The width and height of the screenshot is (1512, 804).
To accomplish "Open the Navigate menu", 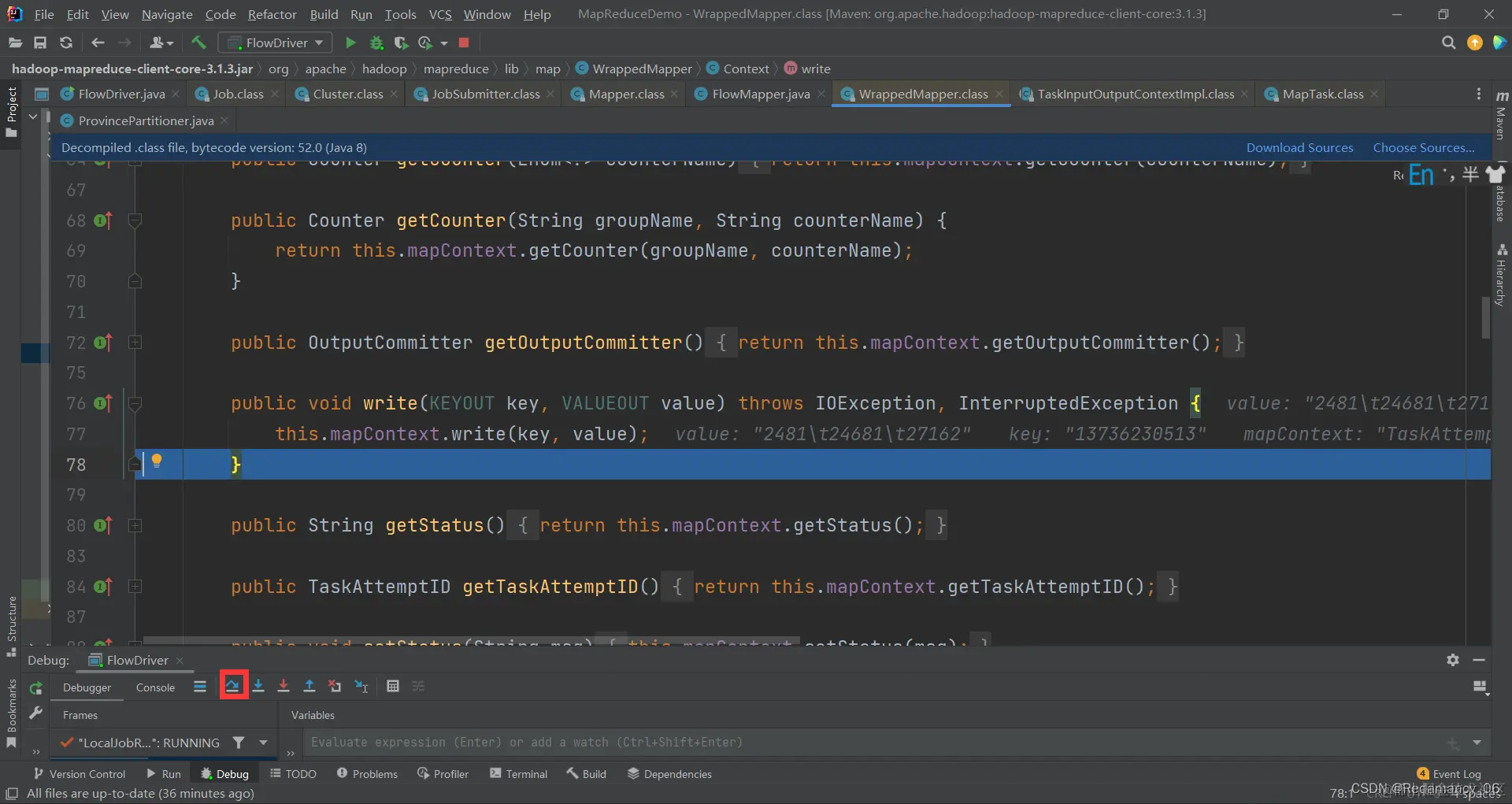I will (167, 14).
